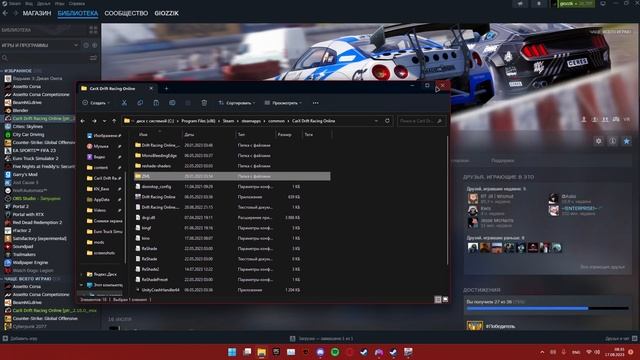Go forward in File Explorer navigation

(94, 121)
